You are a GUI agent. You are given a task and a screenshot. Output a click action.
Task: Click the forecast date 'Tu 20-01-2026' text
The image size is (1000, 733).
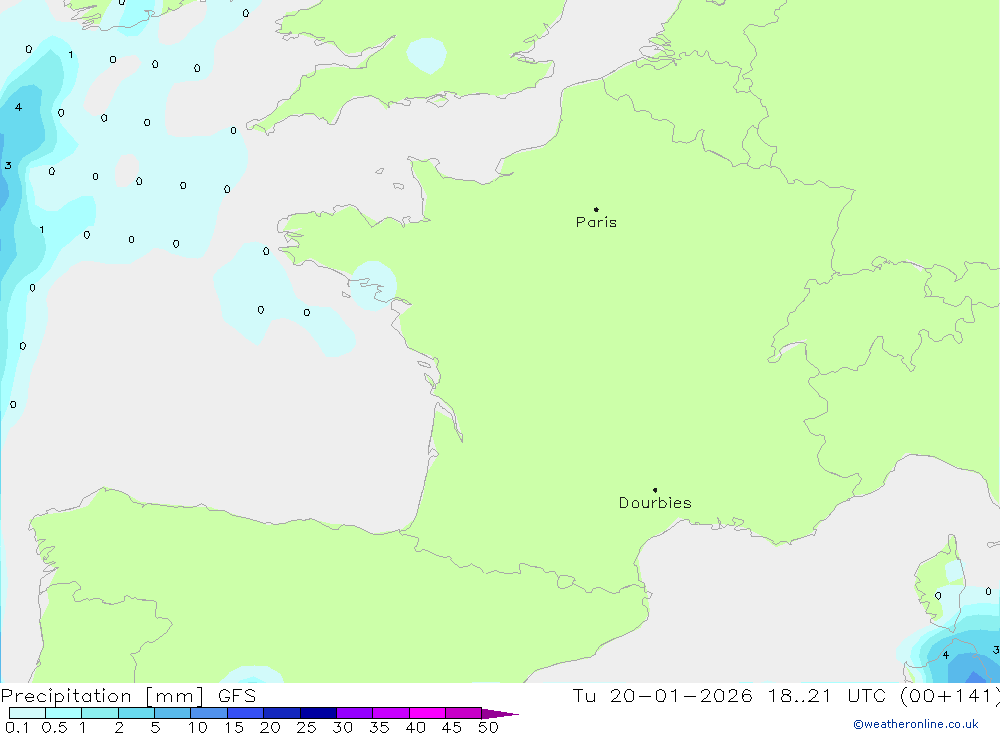click(x=662, y=695)
